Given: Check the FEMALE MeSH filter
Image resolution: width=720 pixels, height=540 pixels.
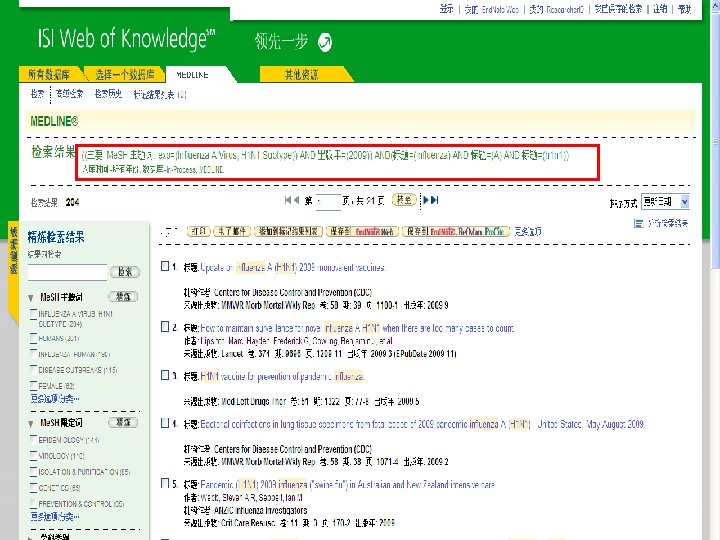Looking at the screenshot, I should click(33, 385).
